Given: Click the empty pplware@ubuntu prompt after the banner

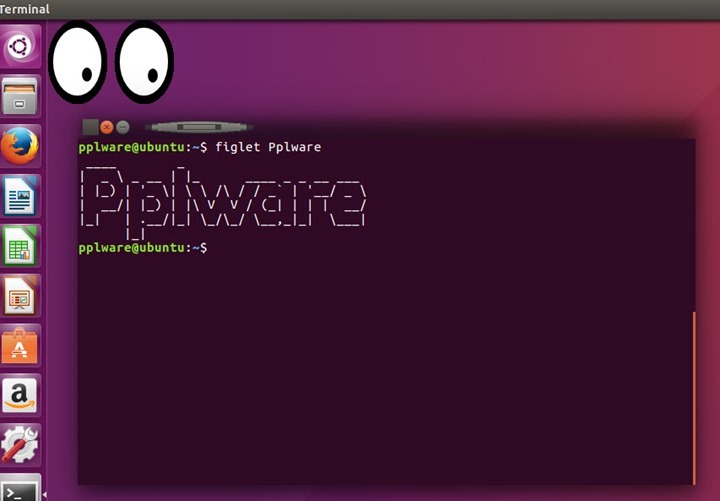Looking at the screenshot, I should [143, 248].
